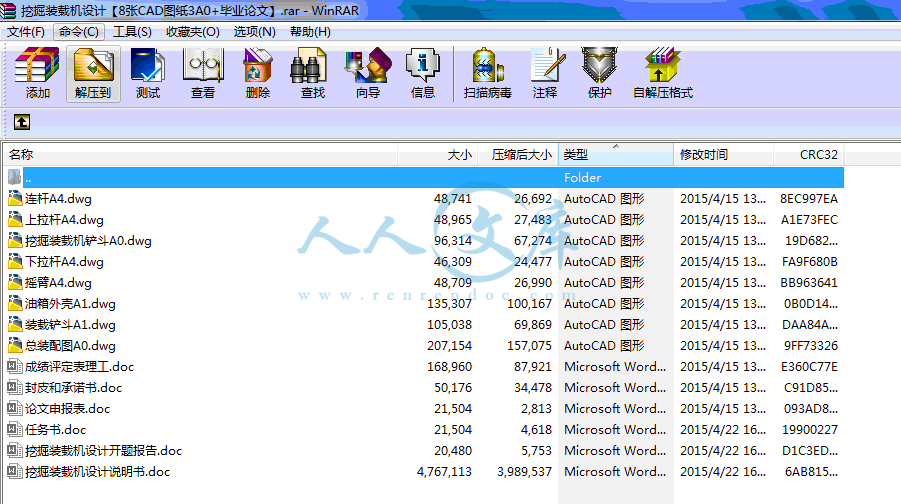Click the size value 4,767,113
Screen dimensions: 901x504
444,472
